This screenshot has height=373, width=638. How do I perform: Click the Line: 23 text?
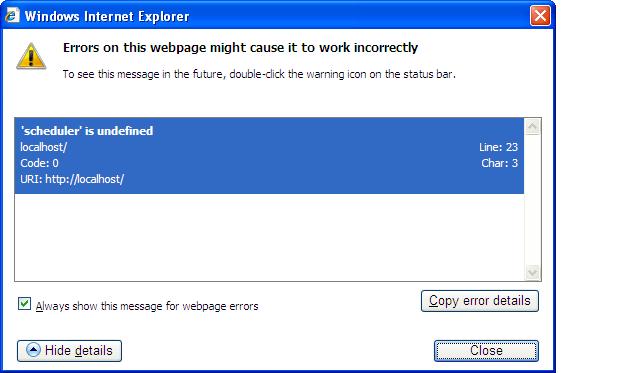click(x=498, y=147)
